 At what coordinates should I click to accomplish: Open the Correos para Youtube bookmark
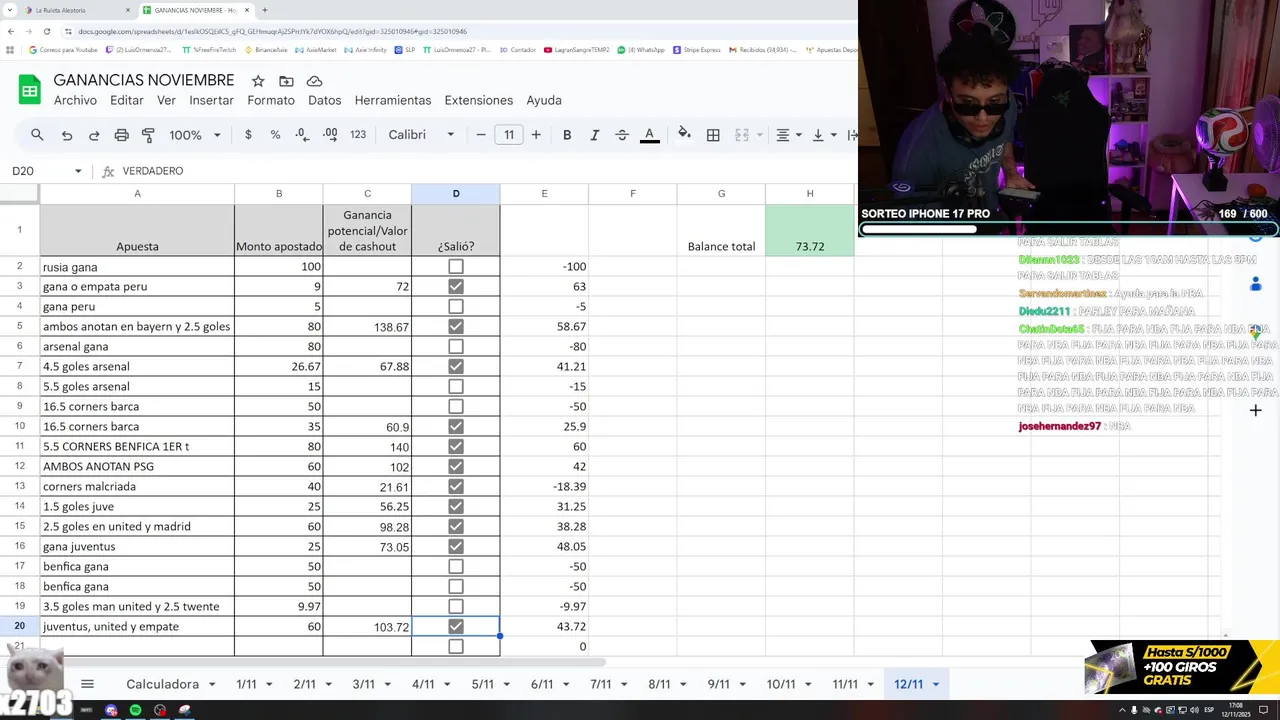[x=63, y=50]
